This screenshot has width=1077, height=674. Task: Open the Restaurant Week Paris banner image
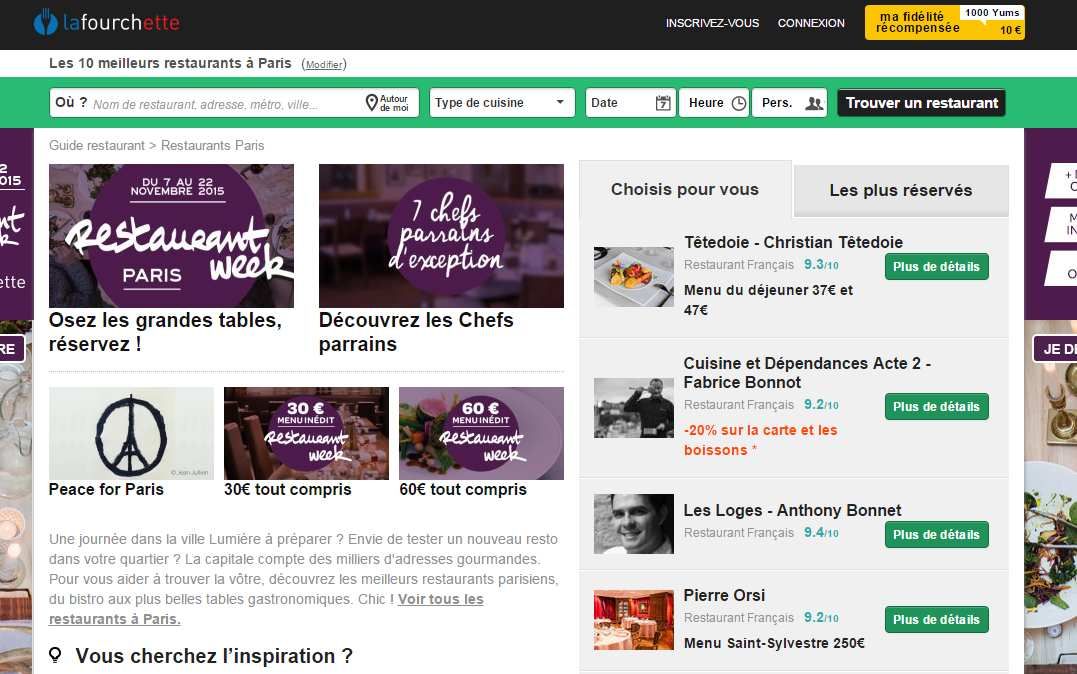(x=171, y=236)
